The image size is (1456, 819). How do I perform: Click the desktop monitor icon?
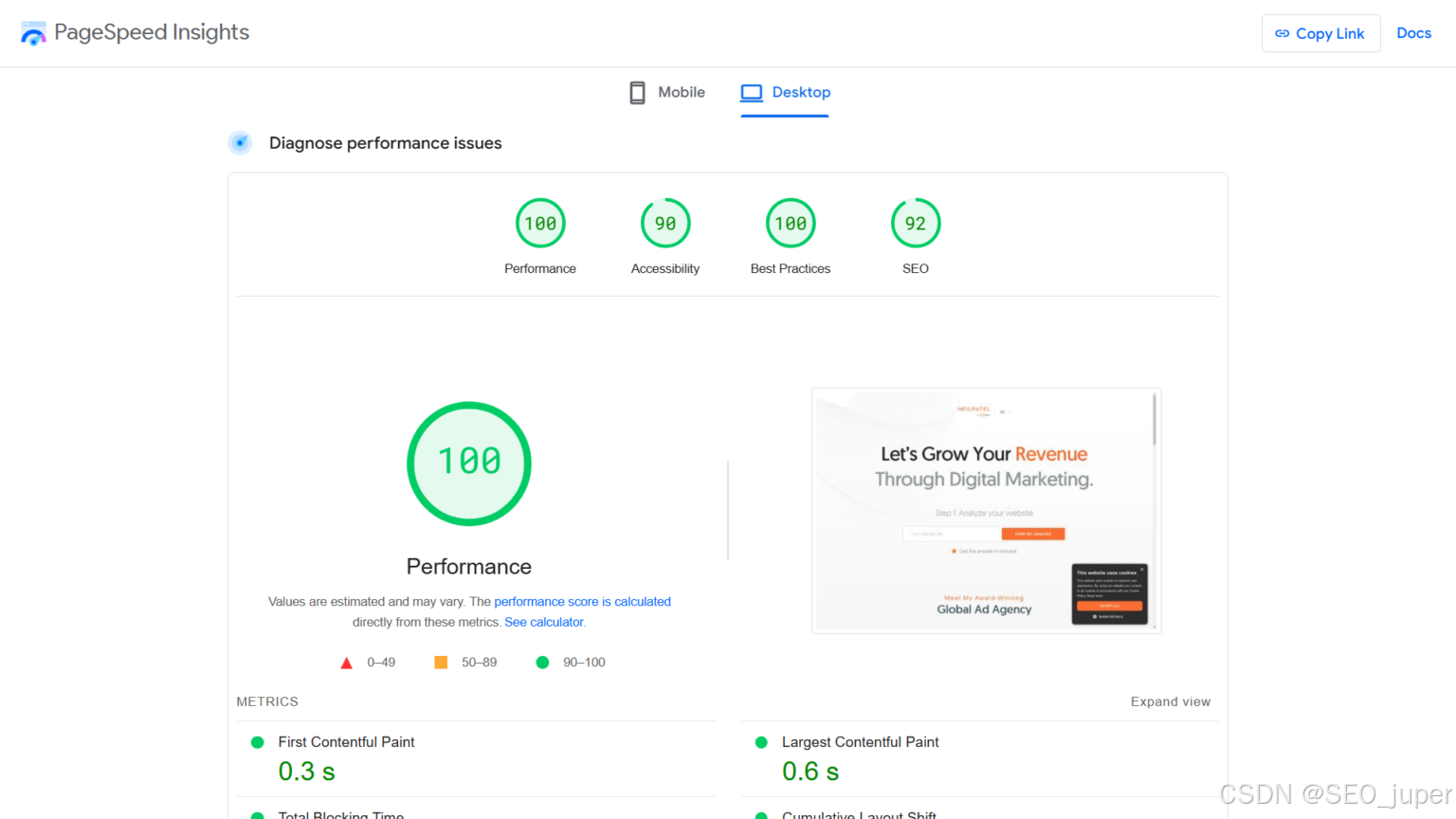click(x=752, y=92)
